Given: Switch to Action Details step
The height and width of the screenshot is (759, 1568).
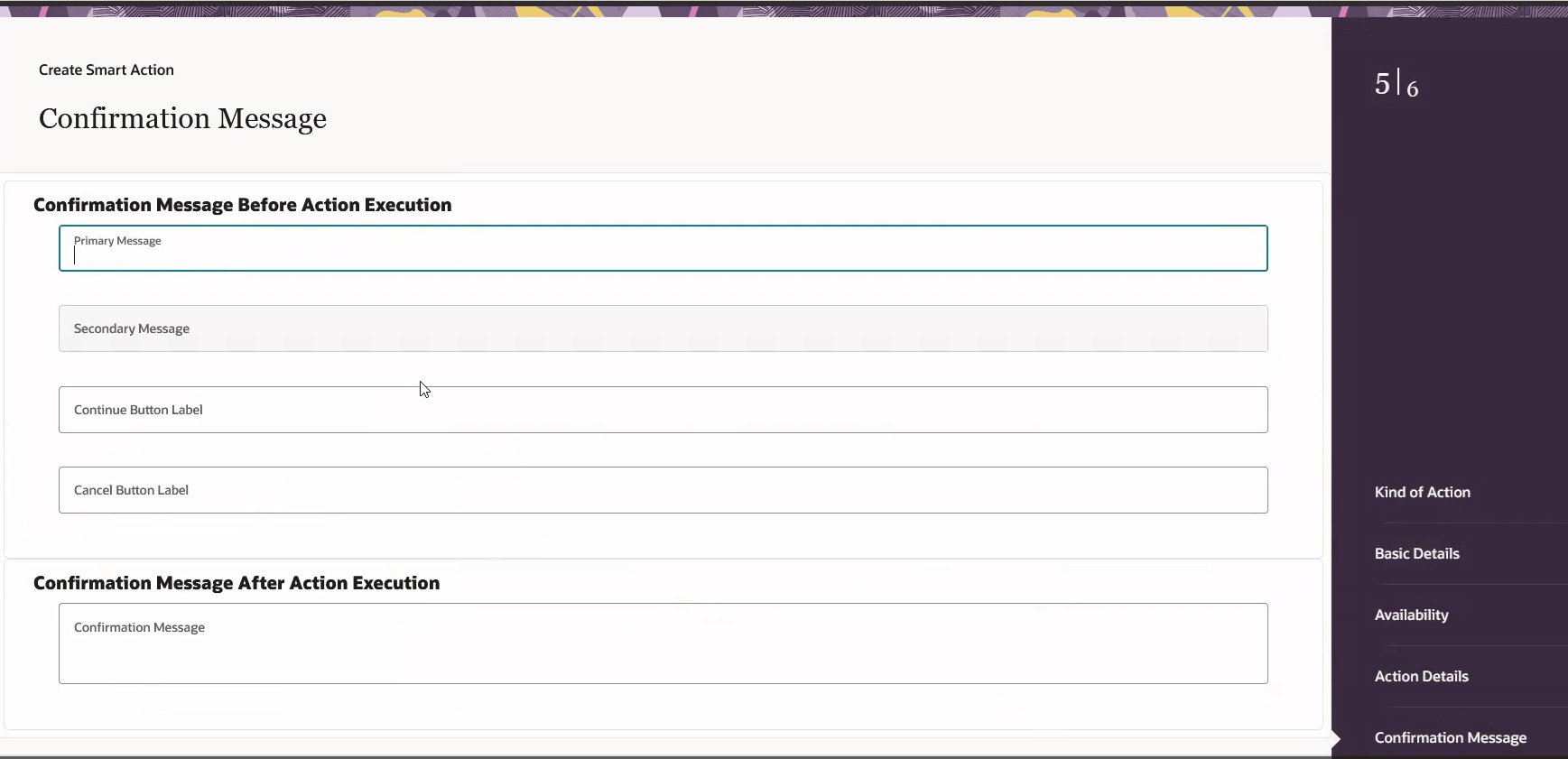Looking at the screenshot, I should (x=1421, y=676).
